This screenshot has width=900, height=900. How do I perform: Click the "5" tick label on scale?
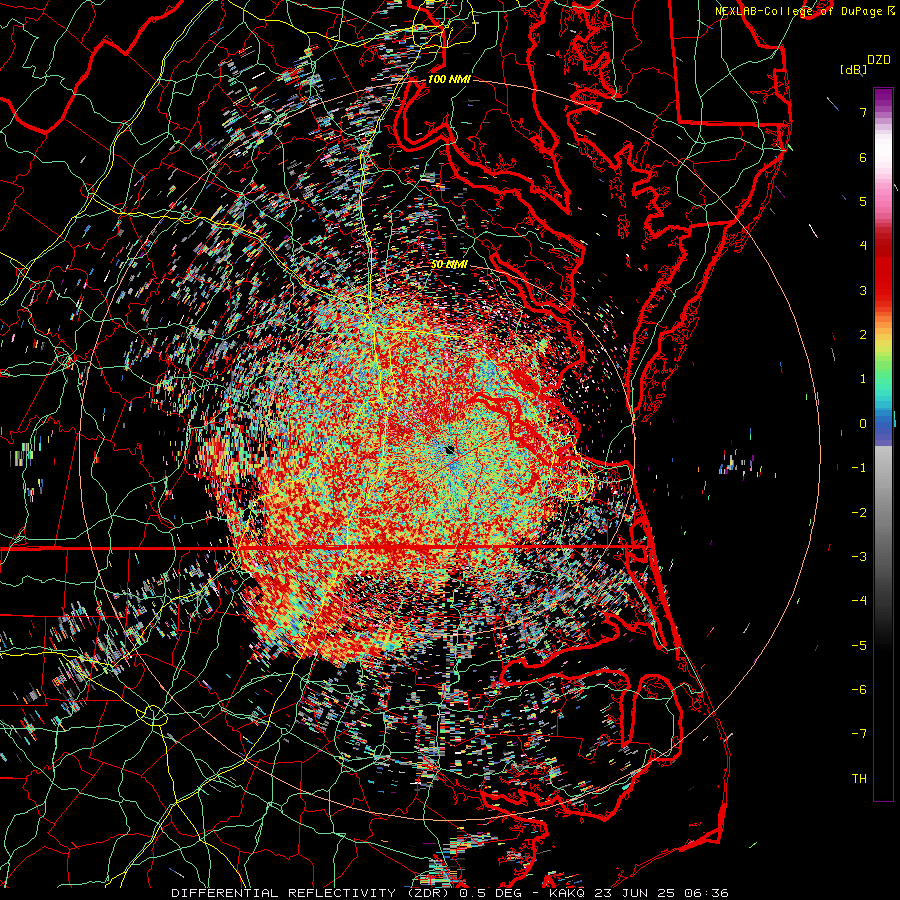863,201
